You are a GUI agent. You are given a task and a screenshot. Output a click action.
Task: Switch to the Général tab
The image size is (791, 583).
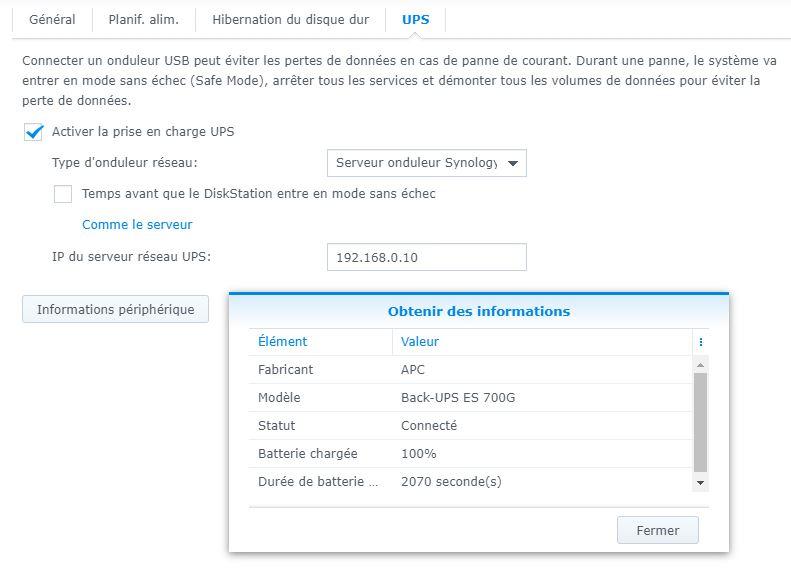tap(52, 20)
